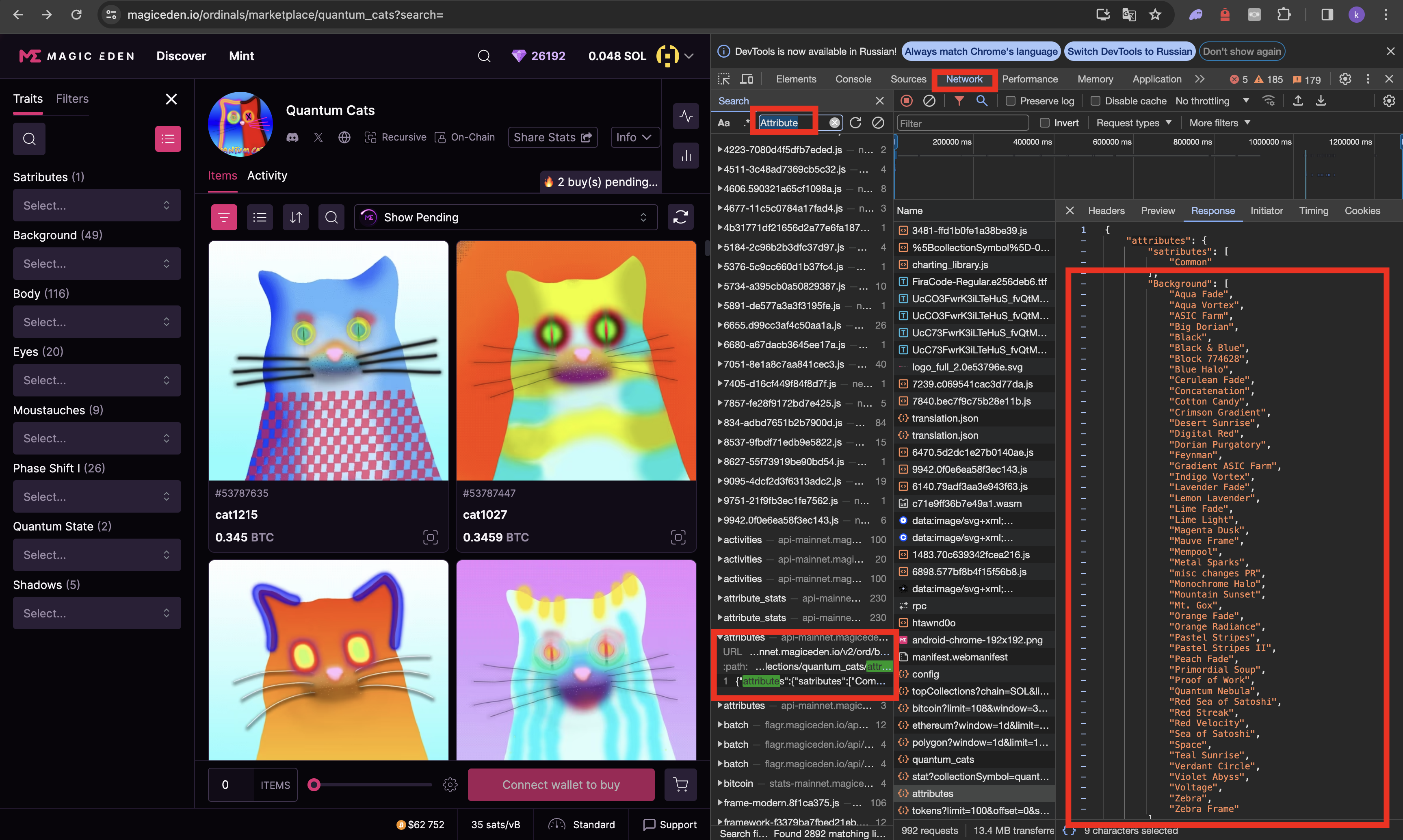Click the DevTools clear network log icon
Image resolution: width=1403 pixels, height=840 pixels.
(929, 101)
